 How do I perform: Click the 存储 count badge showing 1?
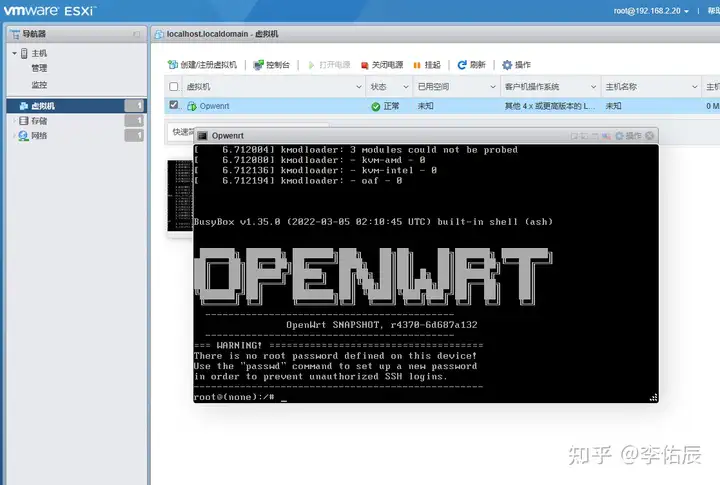(x=134, y=121)
